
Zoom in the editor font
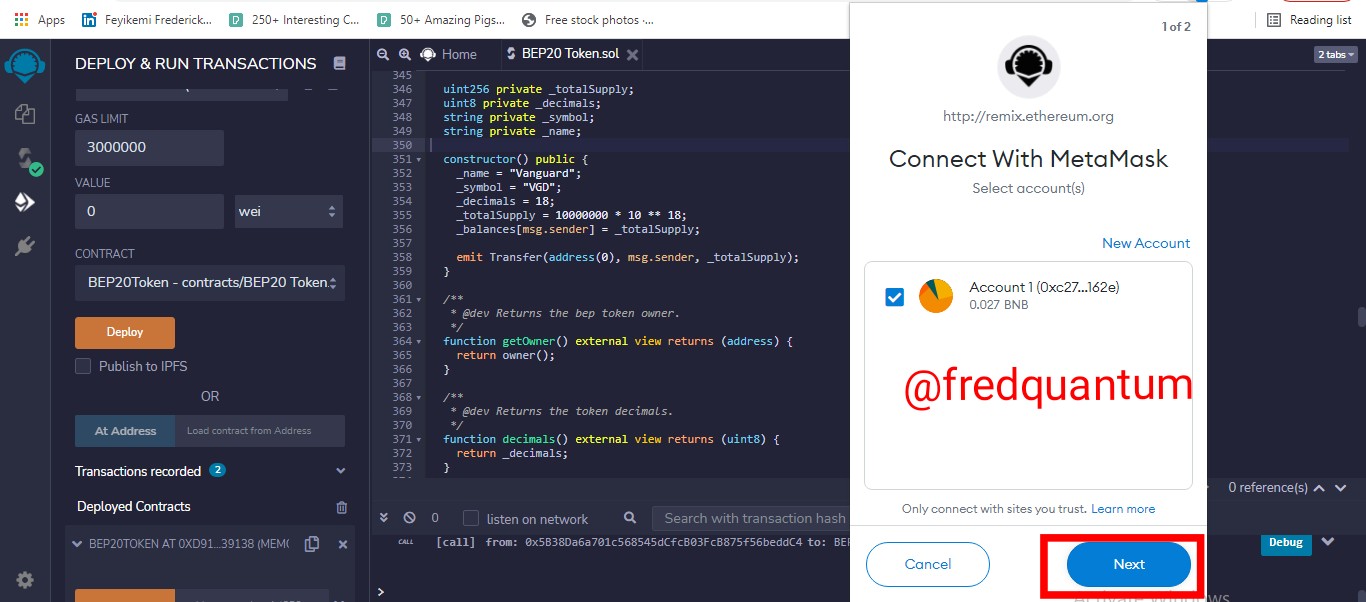tap(405, 54)
